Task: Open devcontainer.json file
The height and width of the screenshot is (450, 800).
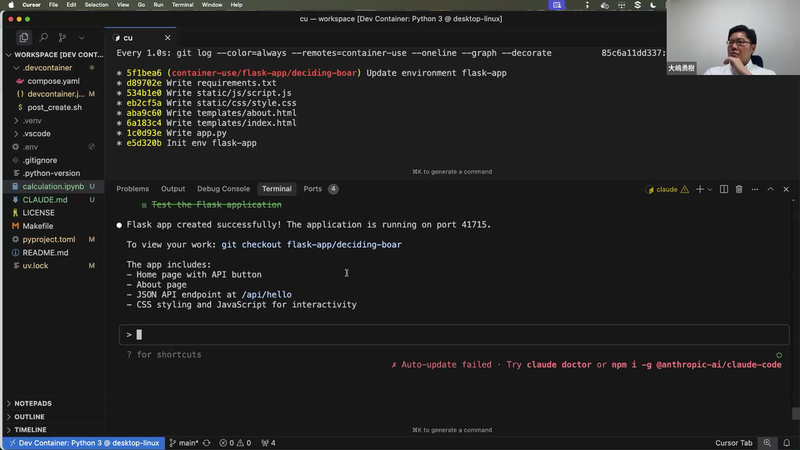Action: click(56, 94)
